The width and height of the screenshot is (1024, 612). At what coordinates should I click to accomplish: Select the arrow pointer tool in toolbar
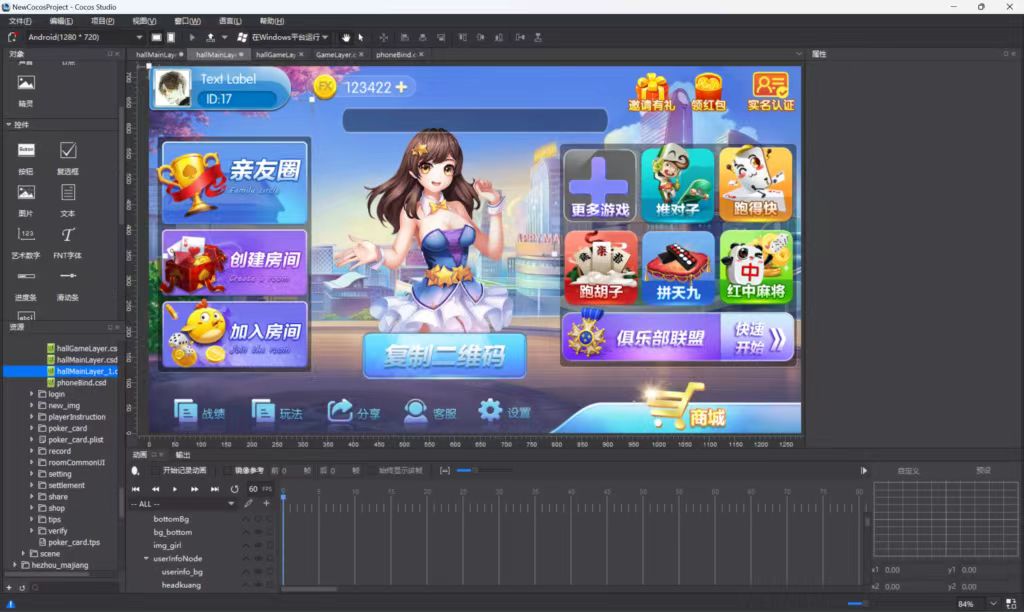(x=360, y=37)
